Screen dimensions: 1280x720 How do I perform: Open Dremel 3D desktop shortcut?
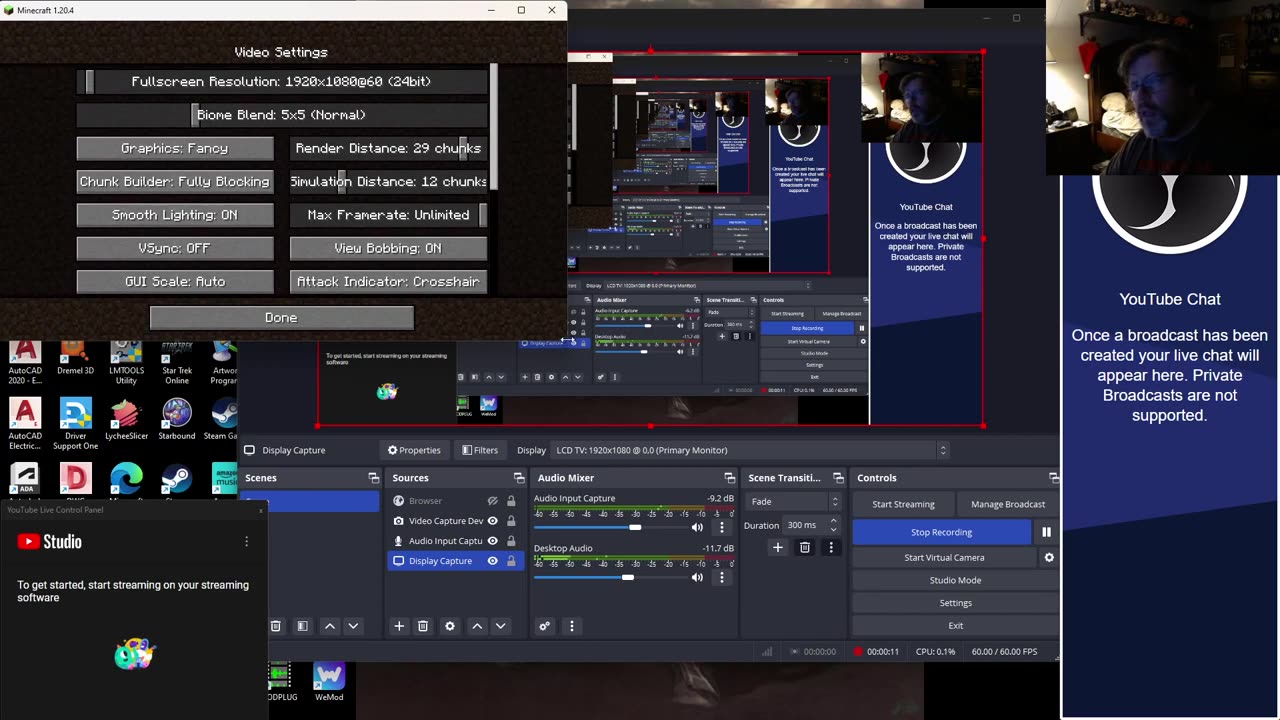[76, 358]
